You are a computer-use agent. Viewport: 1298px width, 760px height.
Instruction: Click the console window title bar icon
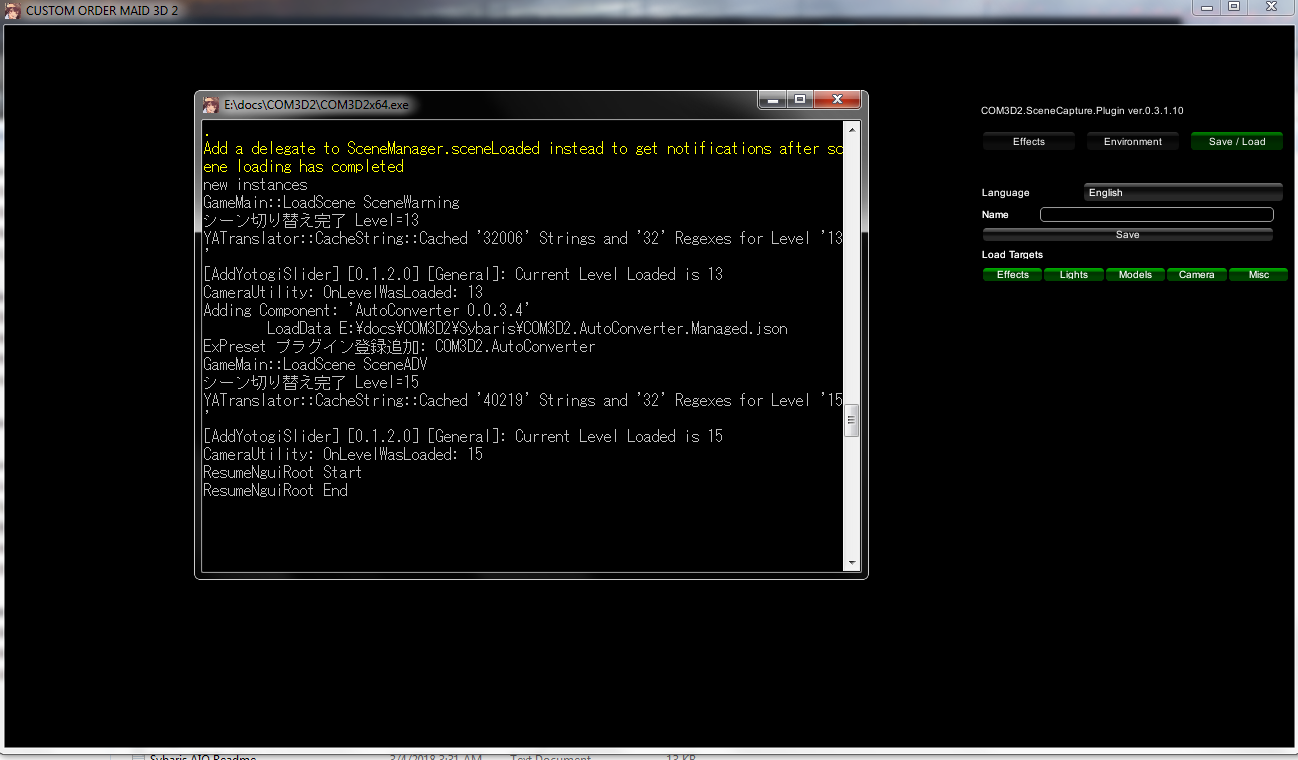pyautogui.click(x=210, y=104)
